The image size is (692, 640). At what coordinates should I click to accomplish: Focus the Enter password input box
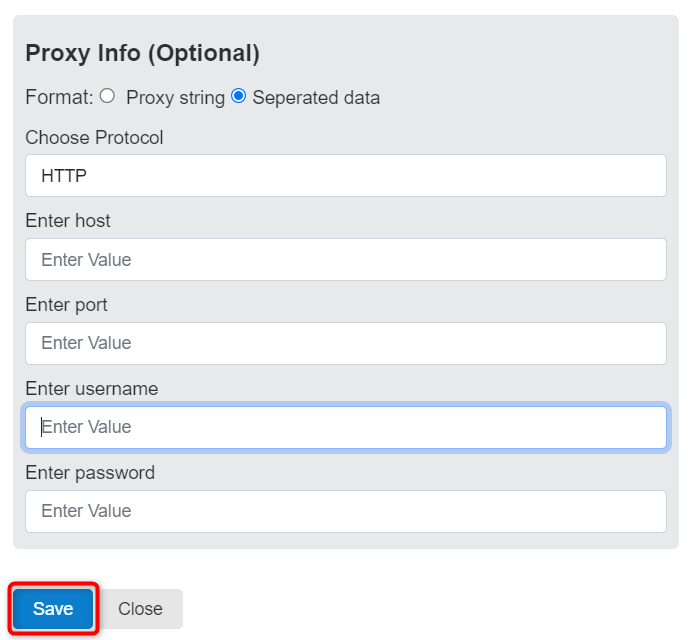coord(345,511)
